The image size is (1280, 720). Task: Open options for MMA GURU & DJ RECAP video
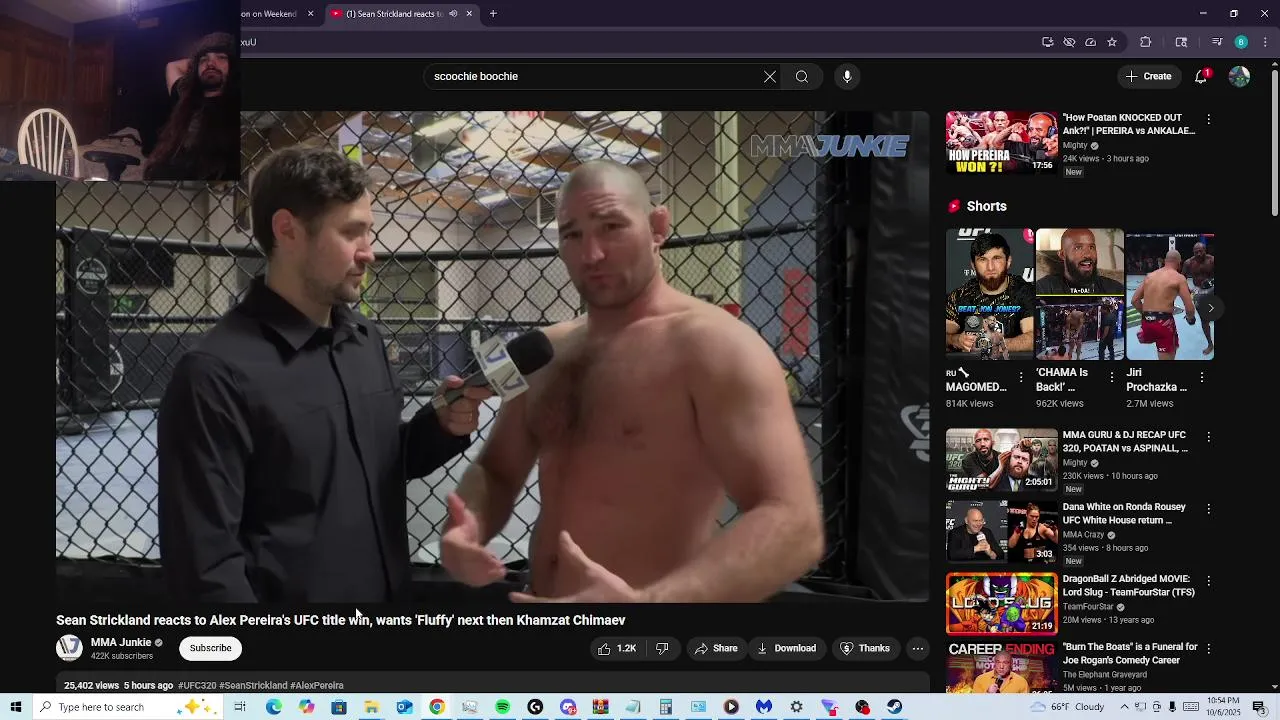point(1208,437)
